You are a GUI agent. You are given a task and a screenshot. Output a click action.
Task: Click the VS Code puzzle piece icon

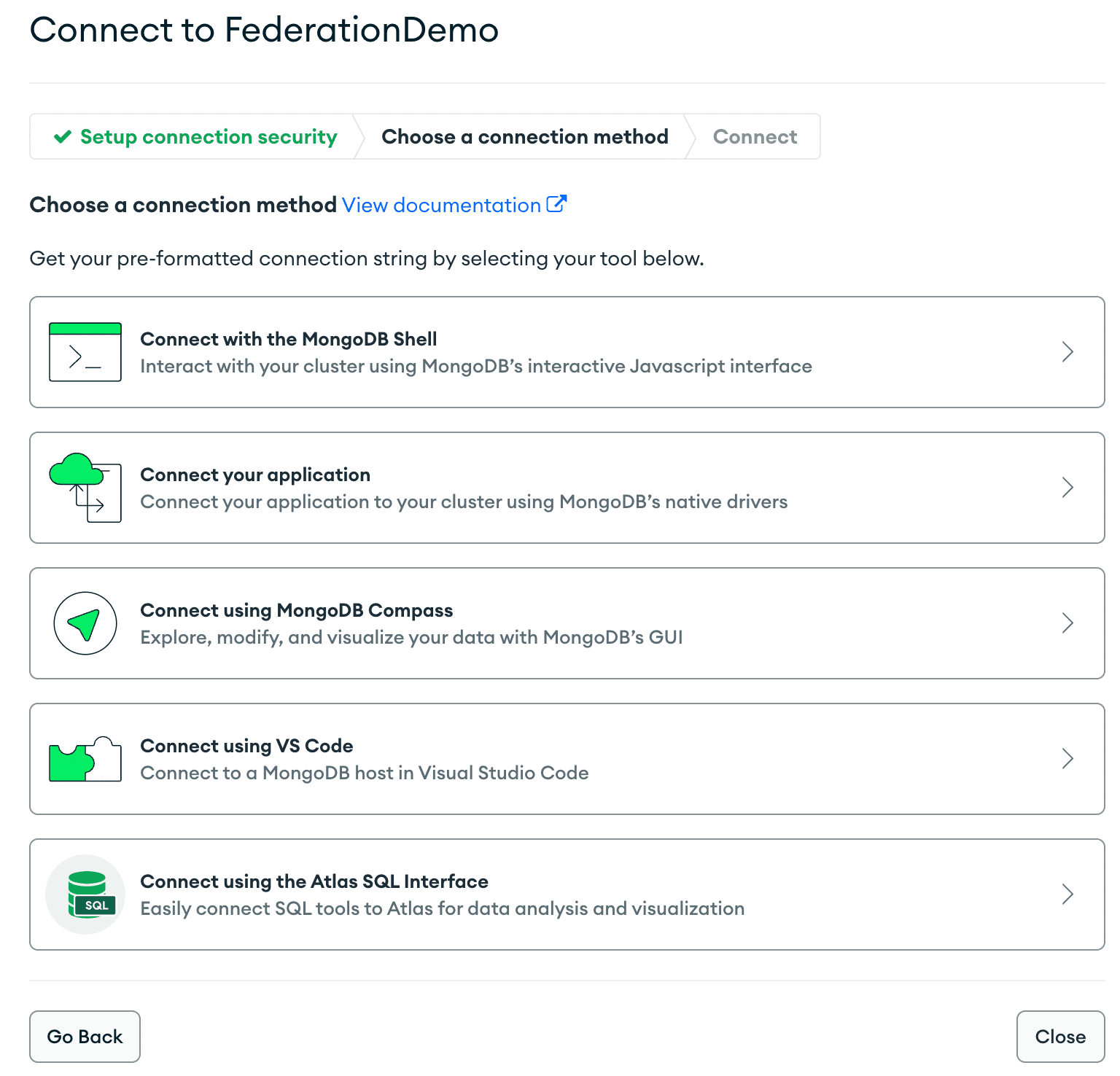pyautogui.click(x=85, y=759)
